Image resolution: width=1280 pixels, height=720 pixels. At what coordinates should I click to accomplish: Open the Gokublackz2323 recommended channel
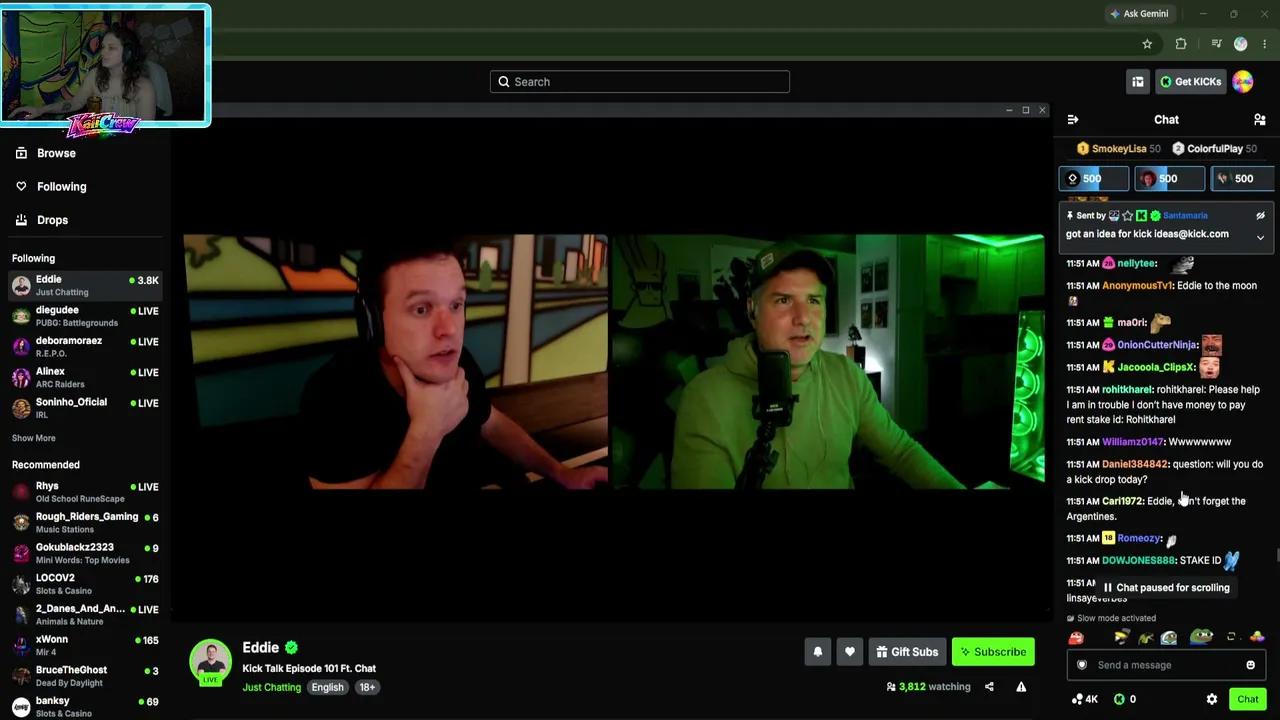[x=85, y=553]
